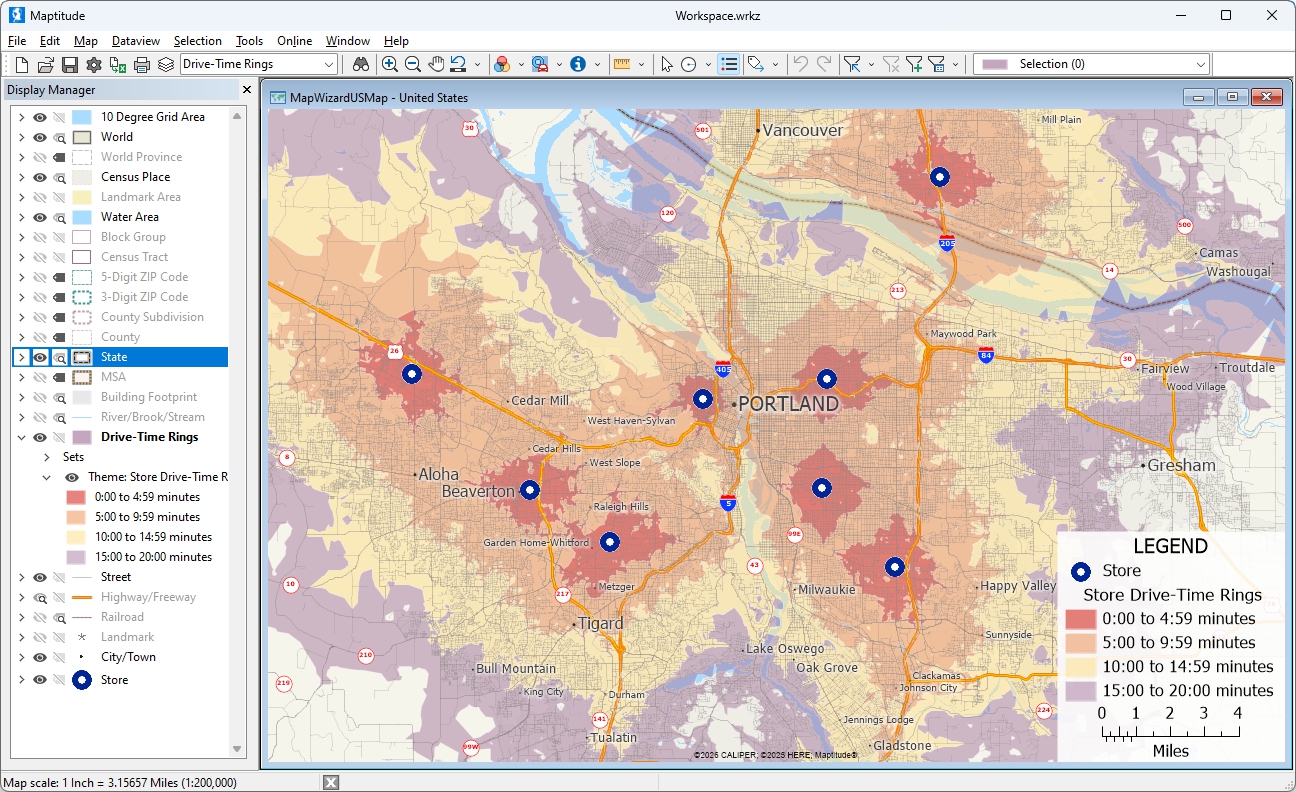Open a file with the folder icon
The height and width of the screenshot is (792, 1296).
46,64
